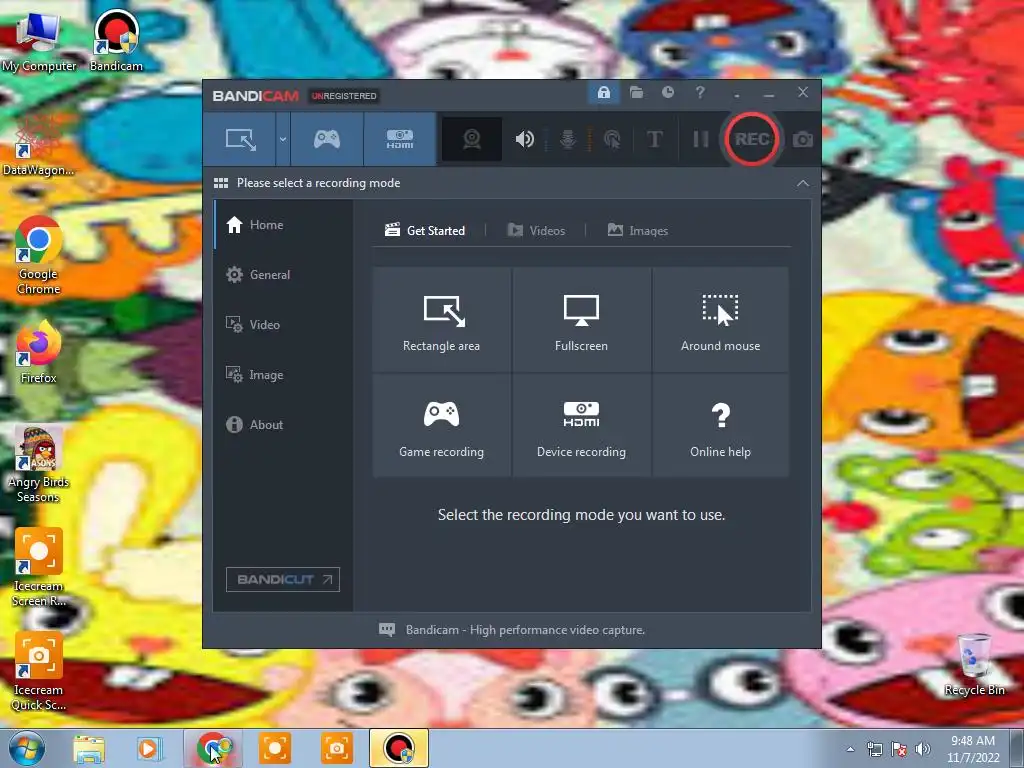Open the taskbar clock and date
1024x768 pixels.
coord(973,749)
